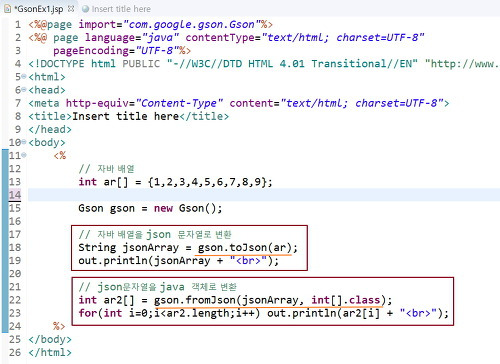The height and width of the screenshot is (364, 500).
Task: Click the int ar[] = {1,2,3,4,5,6,7,8,9}; line
Action: (175, 182)
